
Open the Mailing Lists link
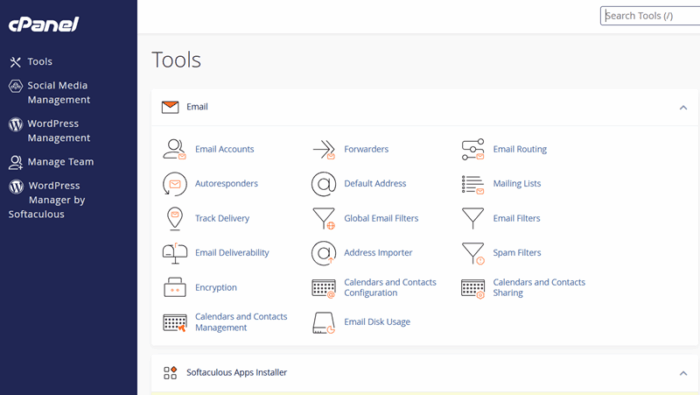click(517, 183)
